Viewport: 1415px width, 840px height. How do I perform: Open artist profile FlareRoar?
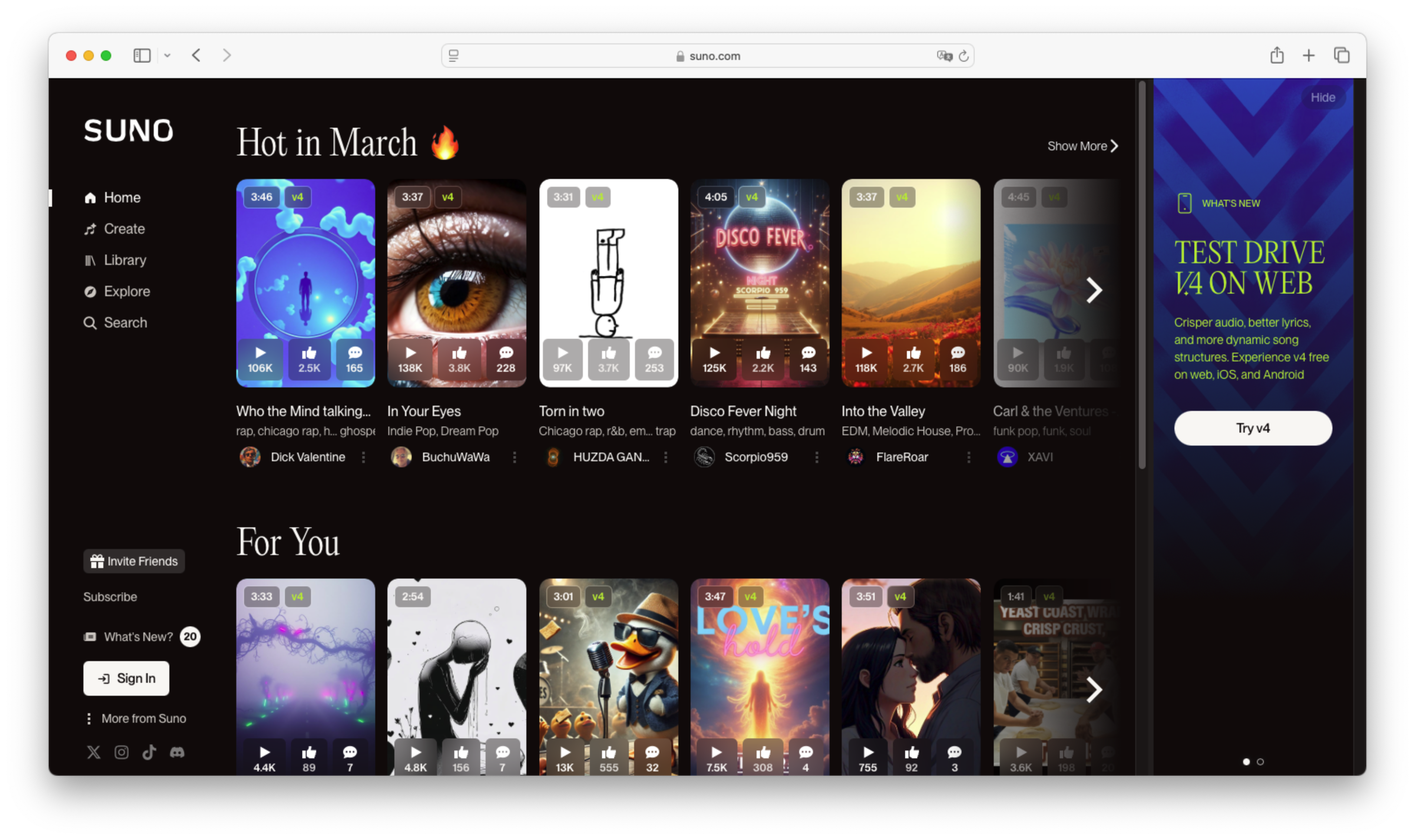click(902, 457)
